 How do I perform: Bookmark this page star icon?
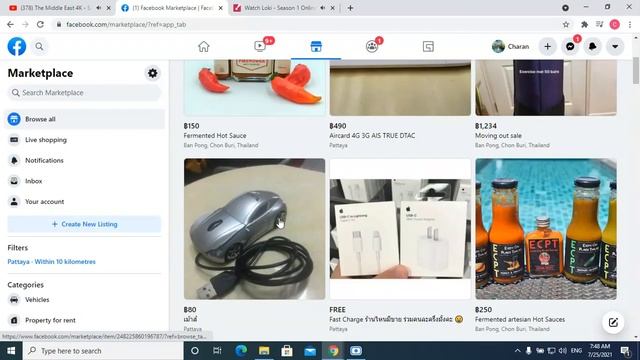(566, 24)
